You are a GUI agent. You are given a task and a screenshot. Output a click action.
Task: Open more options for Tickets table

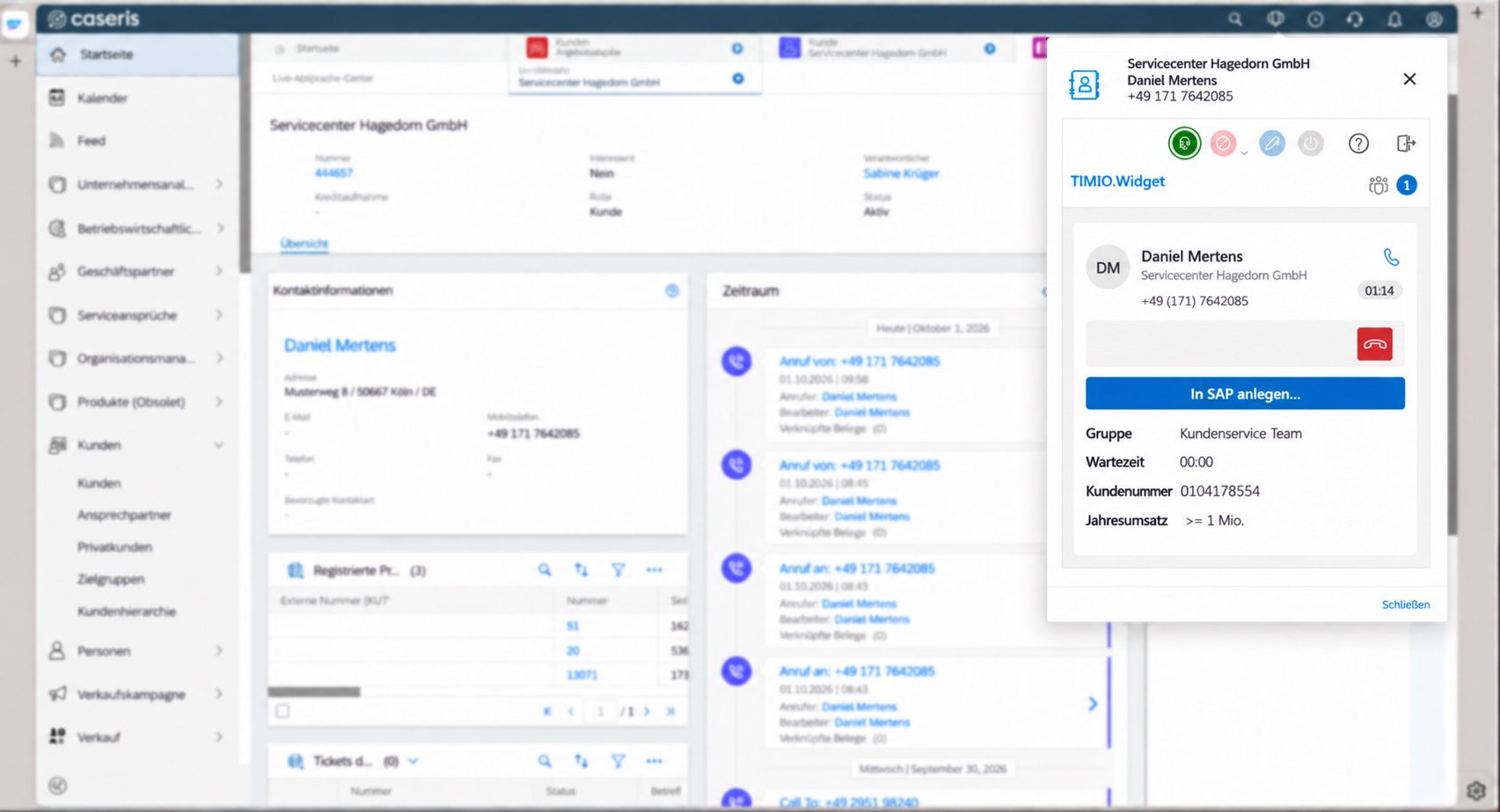[x=654, y=761]
